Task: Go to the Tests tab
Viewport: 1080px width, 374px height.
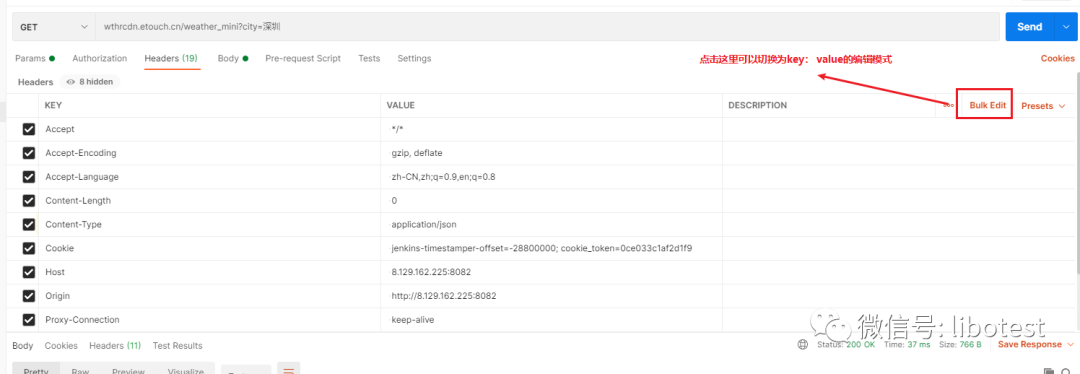Action: click(369, 59)
